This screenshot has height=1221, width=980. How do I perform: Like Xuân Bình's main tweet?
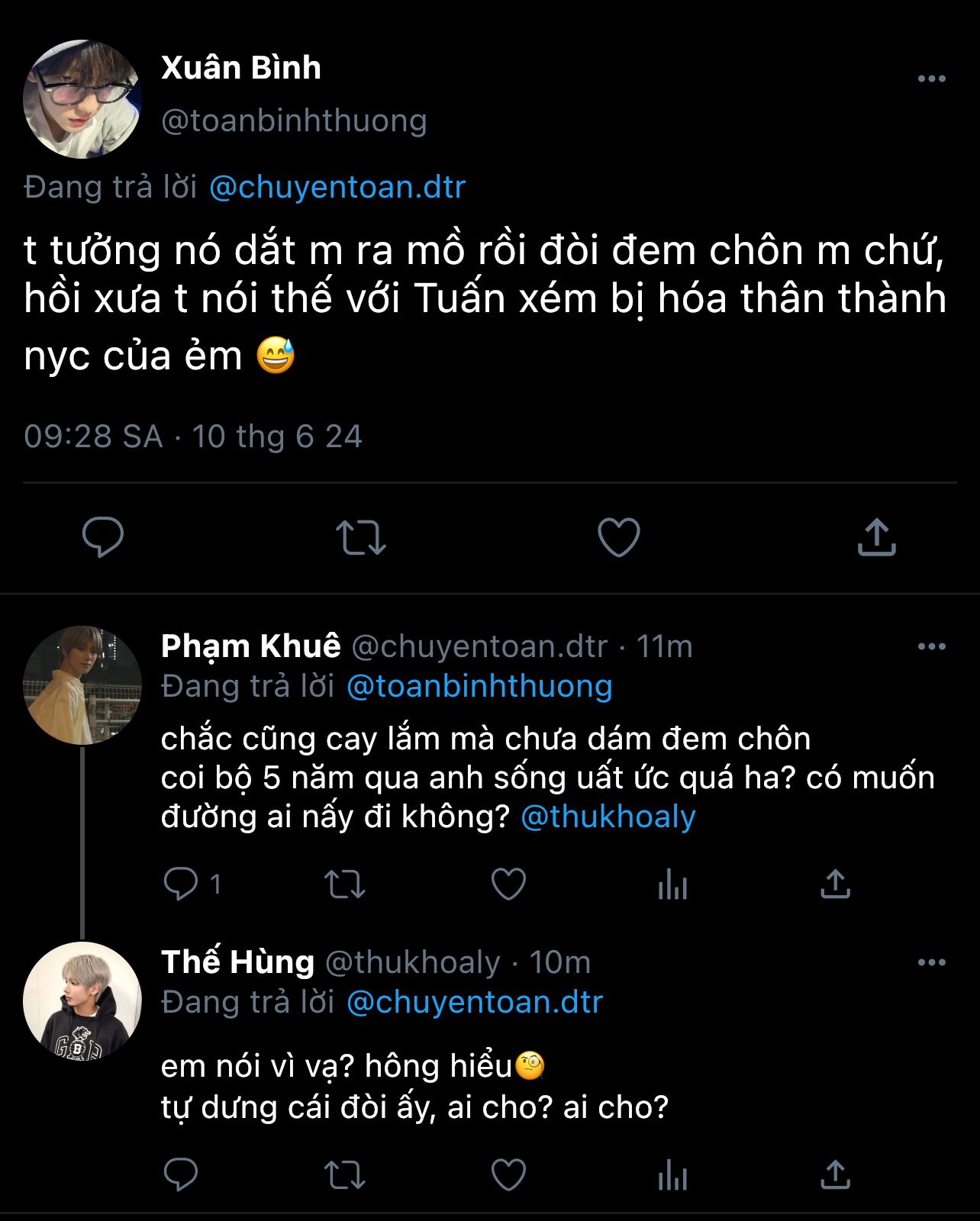pyautogui.click(x=618, y=537)
